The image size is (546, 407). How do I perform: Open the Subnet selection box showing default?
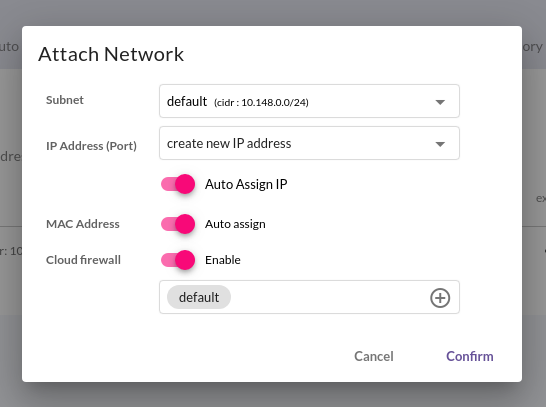click(x=309, y=101)
